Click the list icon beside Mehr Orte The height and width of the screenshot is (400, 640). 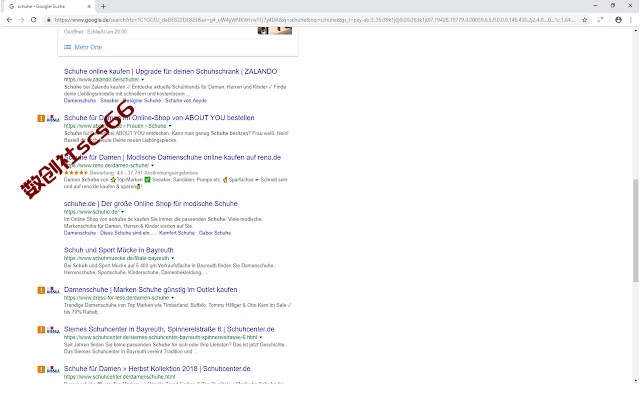(x=67, y=47)
